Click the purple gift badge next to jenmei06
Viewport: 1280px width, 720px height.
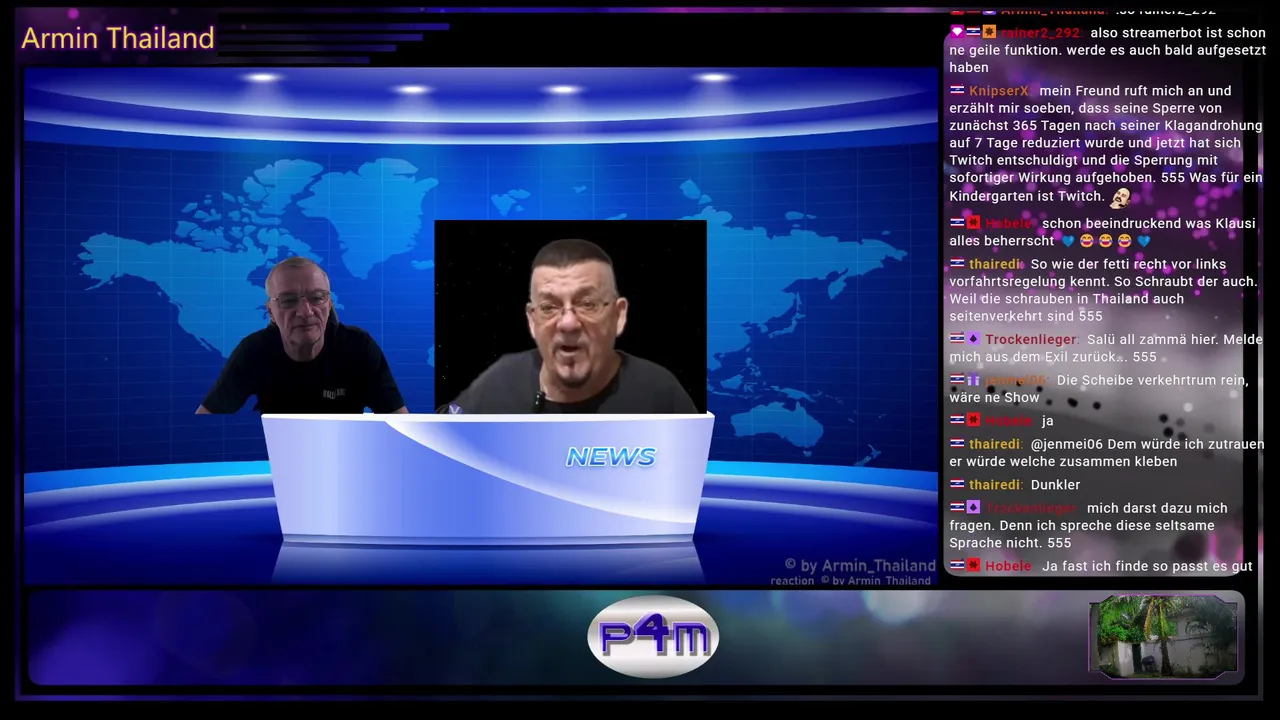[973, 381]
